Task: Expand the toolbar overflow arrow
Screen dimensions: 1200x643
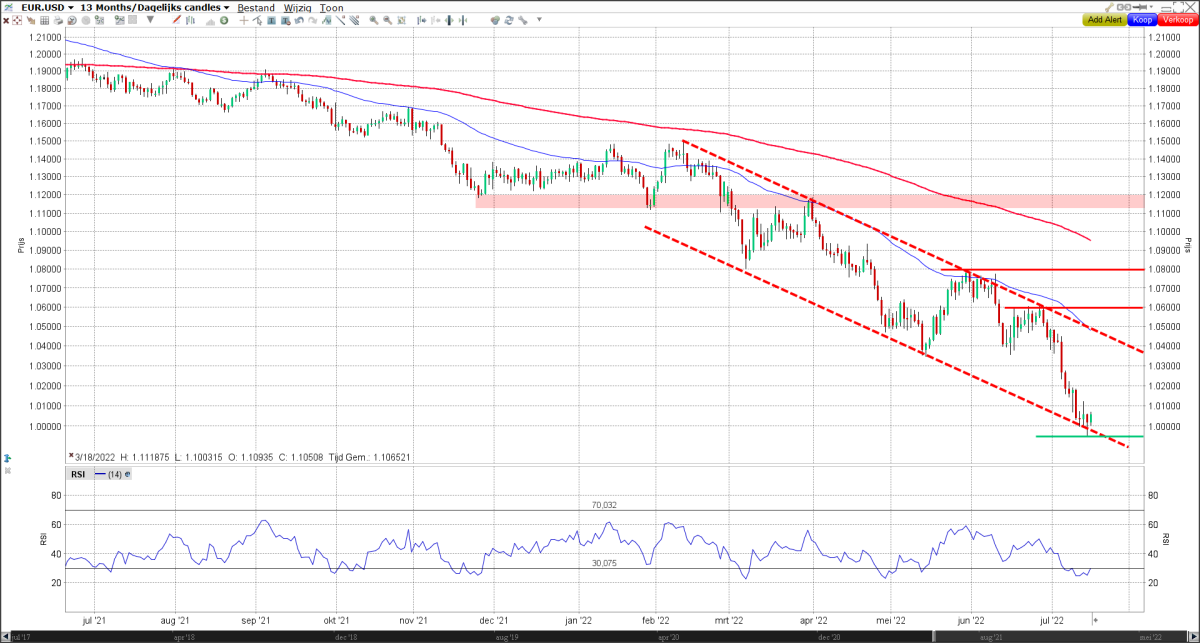Action: tap(539, 20)
